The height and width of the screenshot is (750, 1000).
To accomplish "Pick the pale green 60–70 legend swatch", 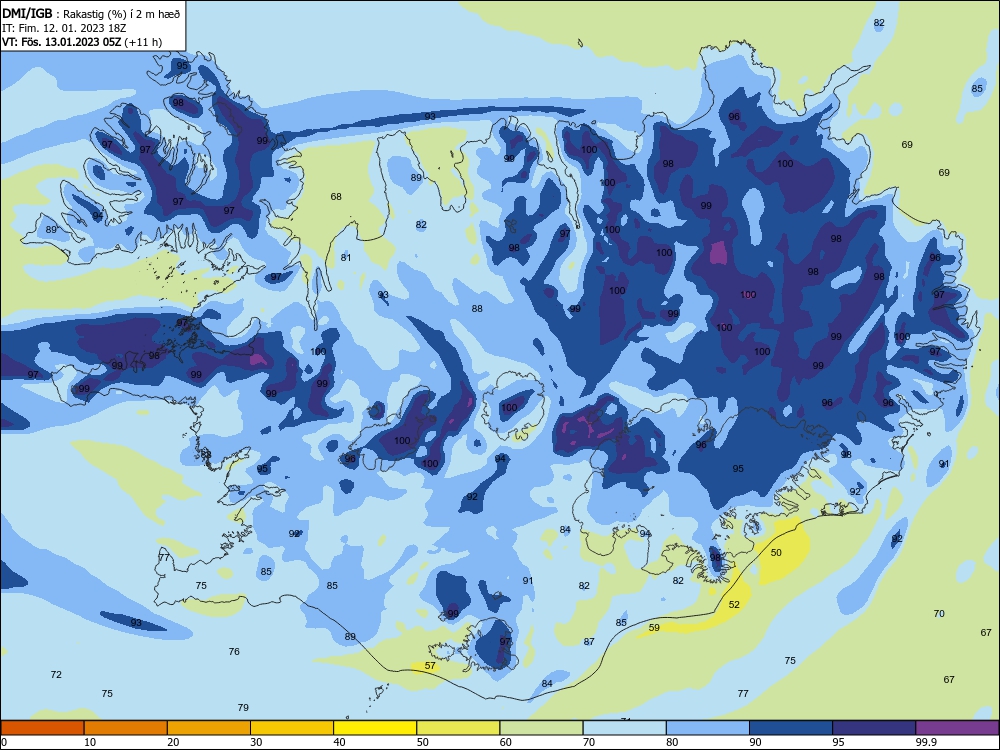I will 541,728.
